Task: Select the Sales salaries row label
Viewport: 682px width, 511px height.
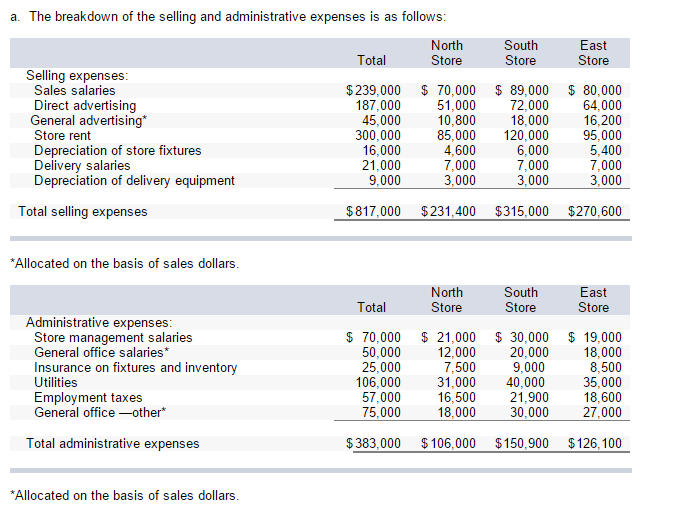Action: pos(74,90)
